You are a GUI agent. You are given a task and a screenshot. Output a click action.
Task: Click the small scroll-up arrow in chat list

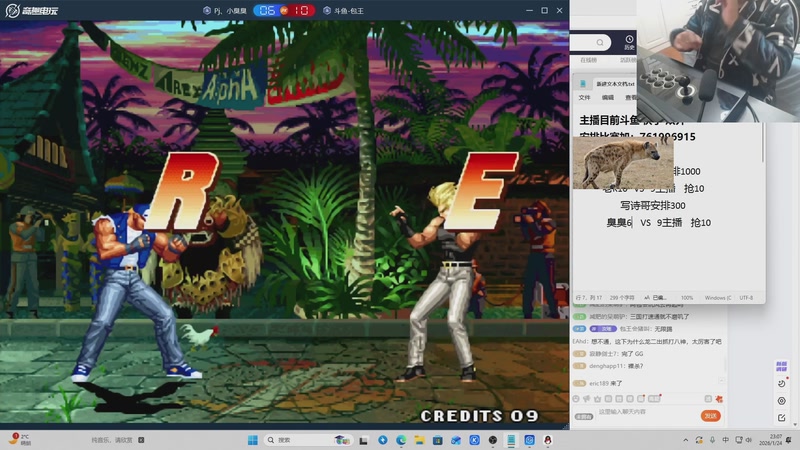[x=721, y=381]
